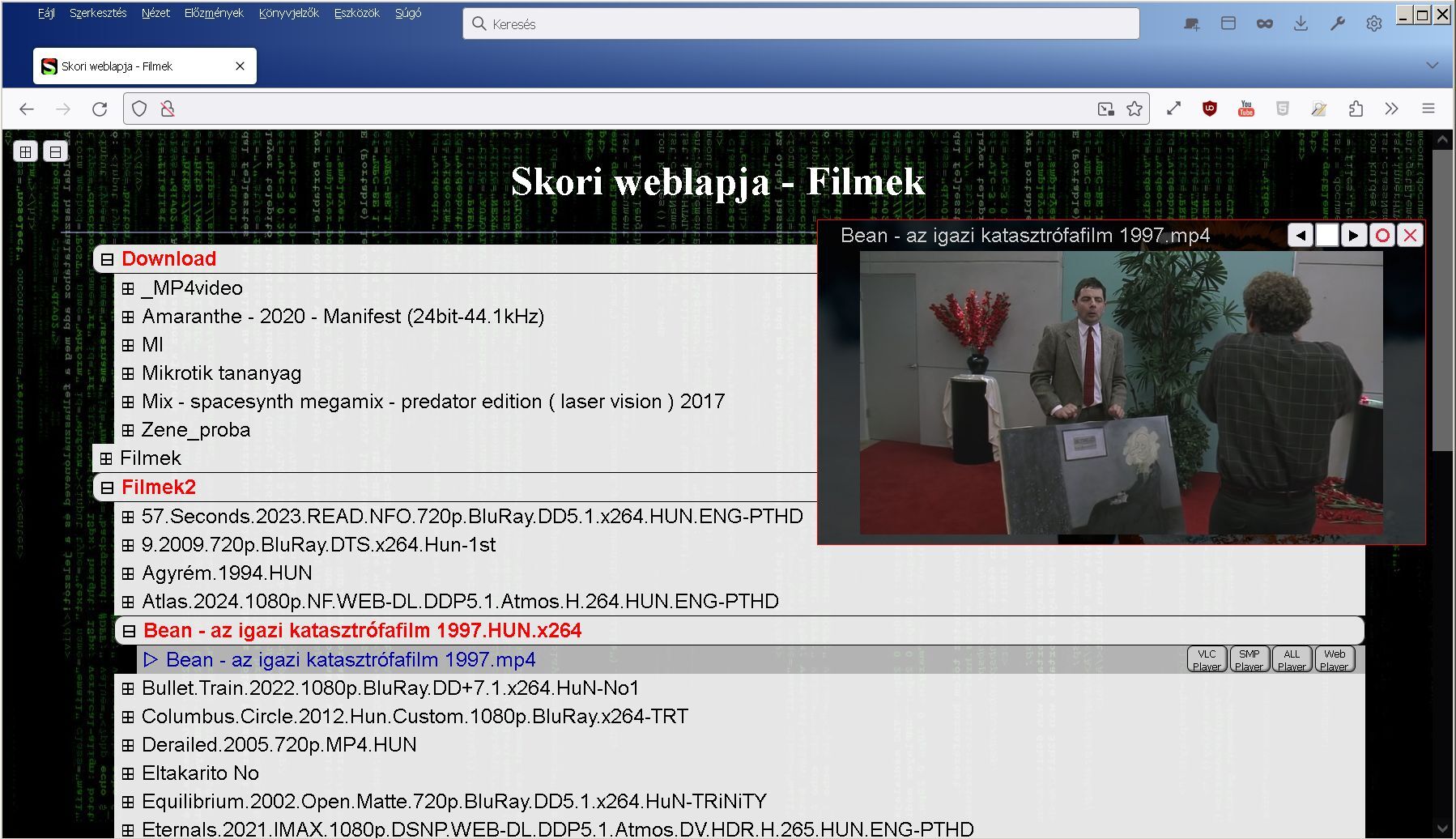Expand the Bullet.Train.2022 folder
This screenshot has height=839, width=1456.
[128, 688]
